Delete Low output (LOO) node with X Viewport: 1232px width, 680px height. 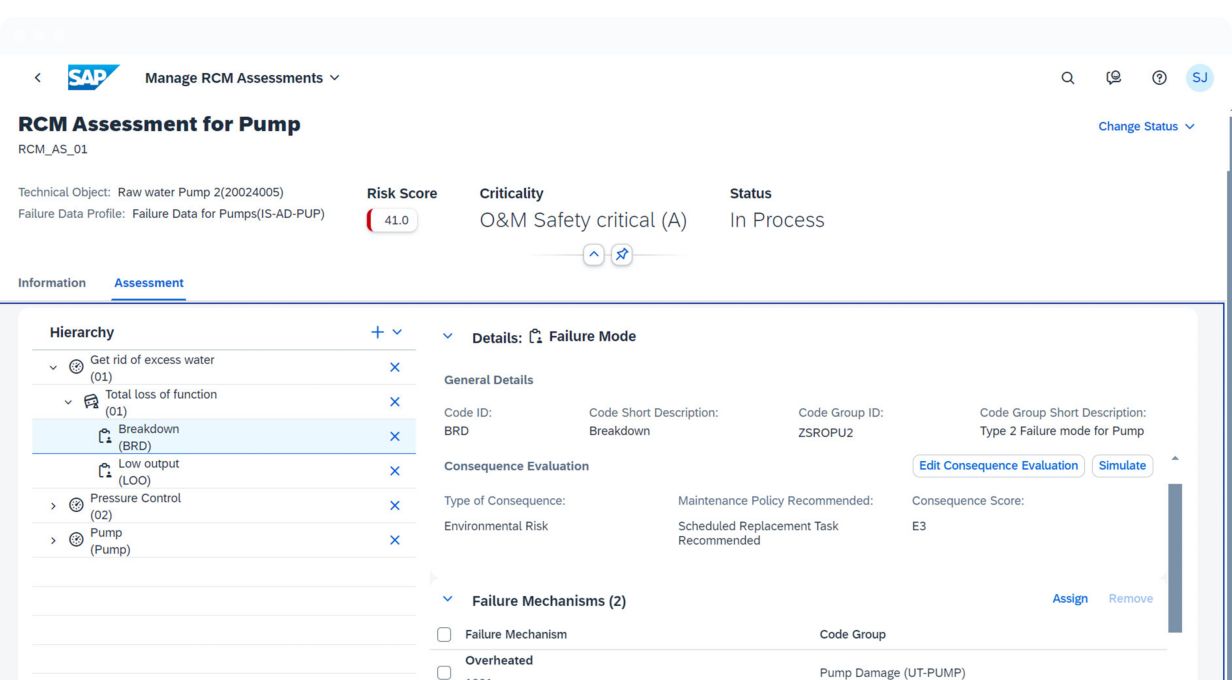coord(394,471)
